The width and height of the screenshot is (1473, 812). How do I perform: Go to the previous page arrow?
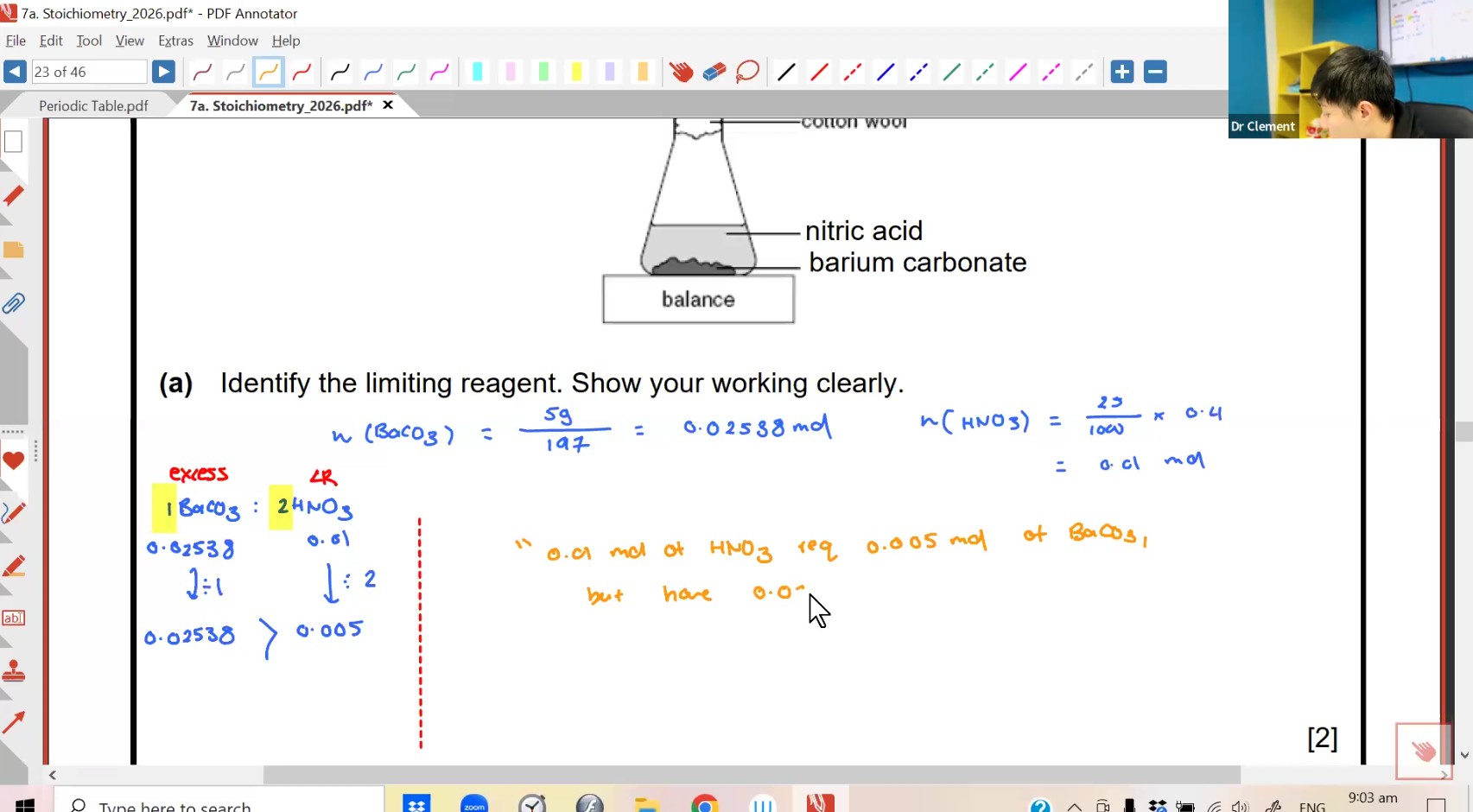(x=15, y=72)
